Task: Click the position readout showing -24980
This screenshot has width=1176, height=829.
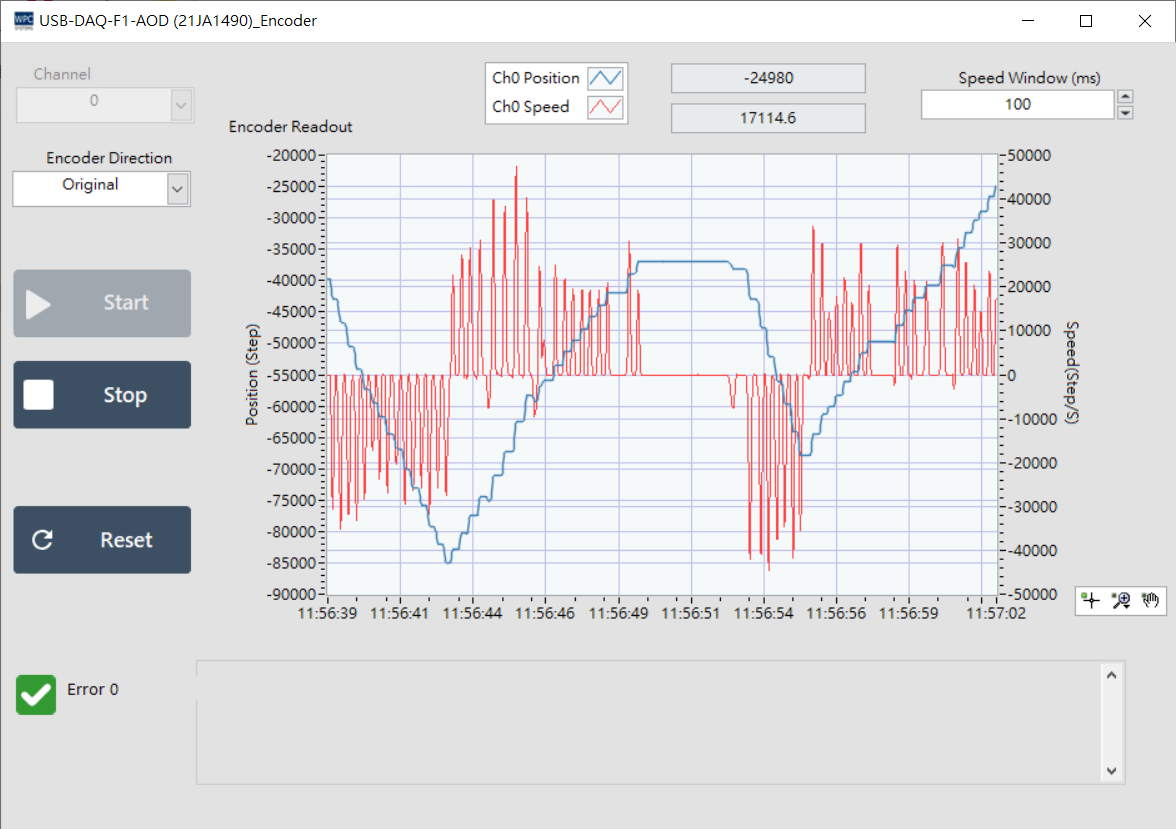Action: [767, 78]
